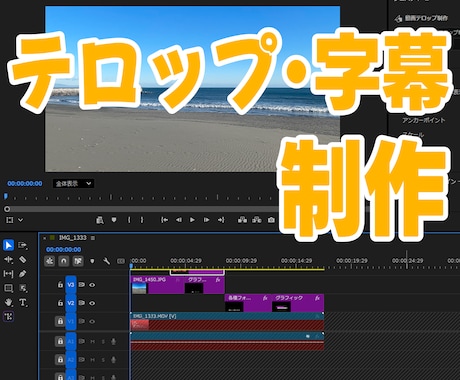460x380 pixels.
Task: Select the Rectangle tool
Action: [x=8, y=288]
